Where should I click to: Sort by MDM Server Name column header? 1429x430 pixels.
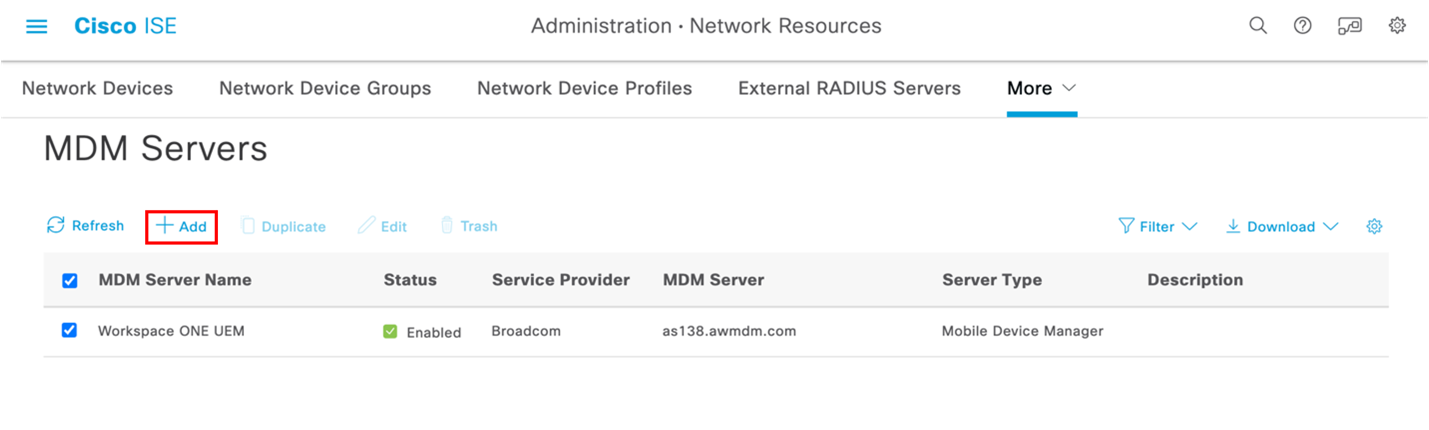point(175,280)
